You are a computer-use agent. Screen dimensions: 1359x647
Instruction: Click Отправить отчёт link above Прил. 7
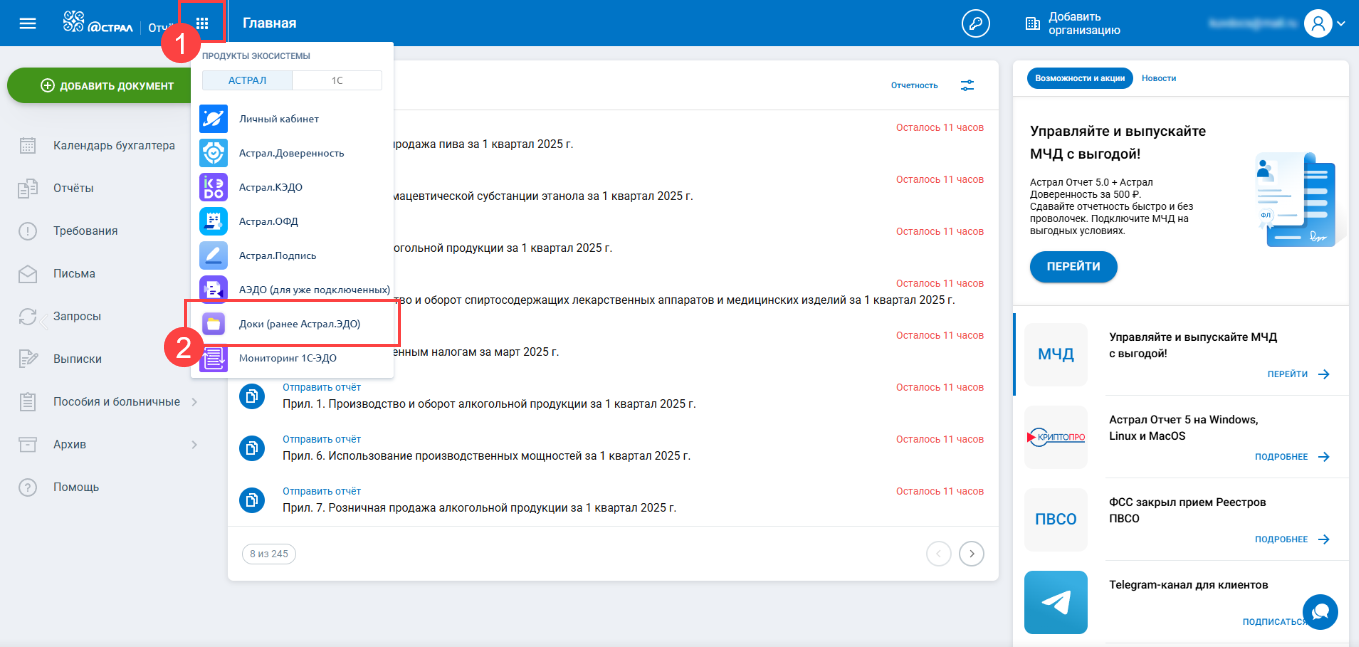click(322, 491)
